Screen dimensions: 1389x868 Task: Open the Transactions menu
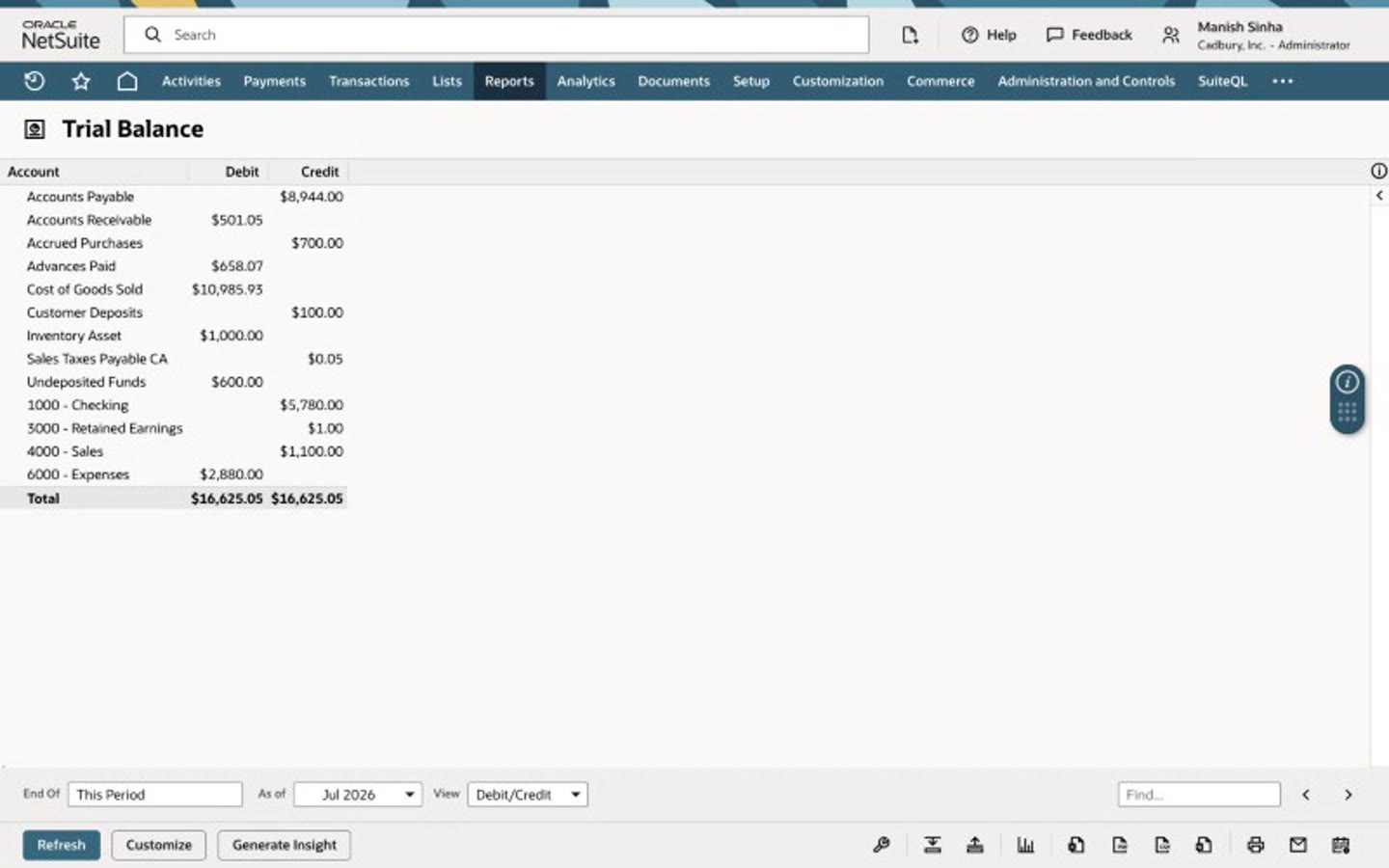click(x=369, y=81)
